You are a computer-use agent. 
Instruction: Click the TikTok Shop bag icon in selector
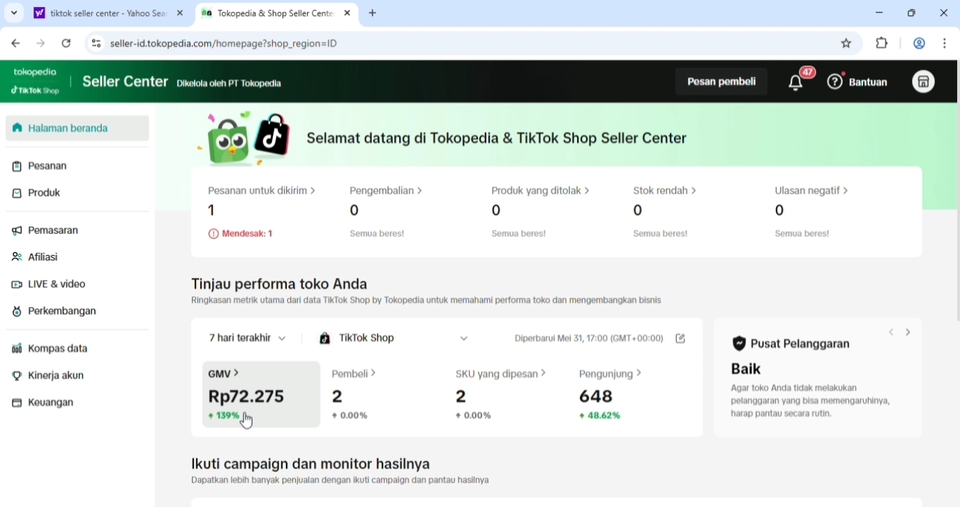(x=325, y=338)
